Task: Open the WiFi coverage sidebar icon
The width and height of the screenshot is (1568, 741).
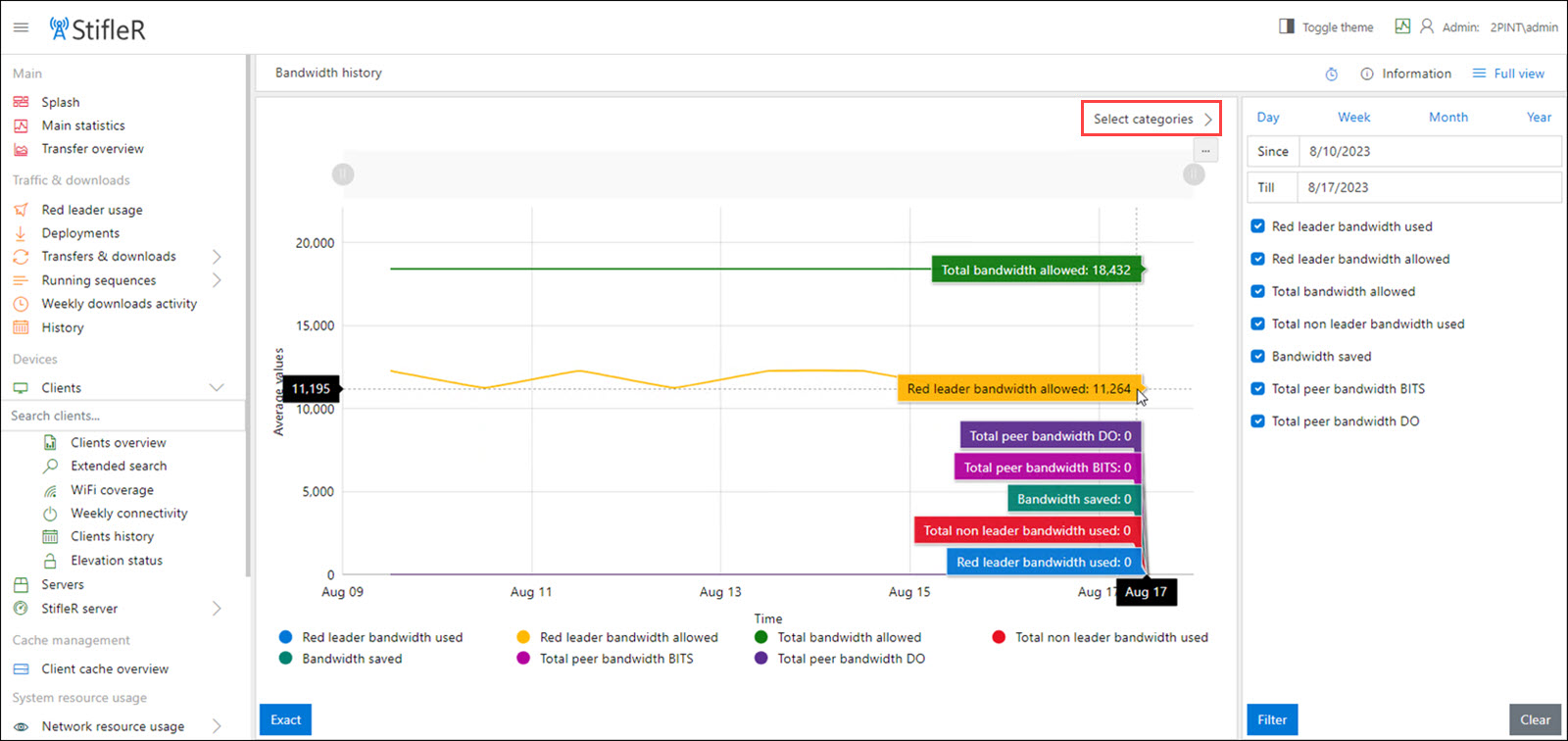Action: tap(50, 490)
